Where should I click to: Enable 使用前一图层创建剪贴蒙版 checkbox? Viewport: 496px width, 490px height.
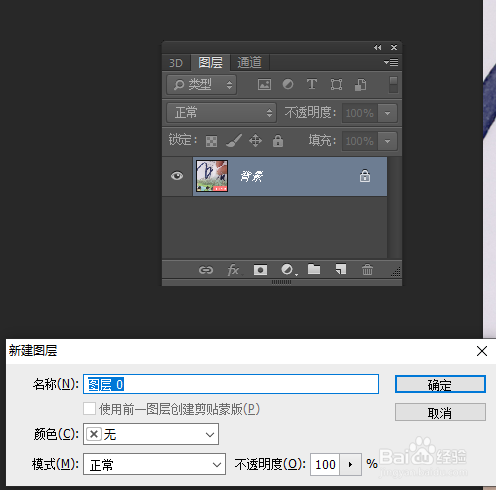[x=89, y=409]
